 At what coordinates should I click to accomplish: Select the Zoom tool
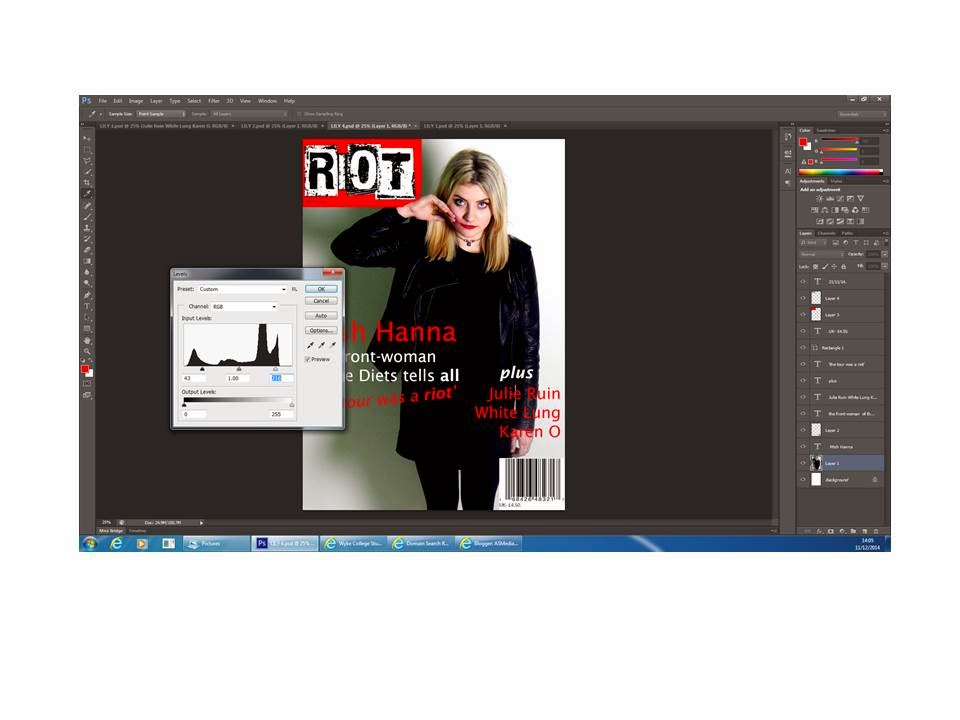(87, 351)
